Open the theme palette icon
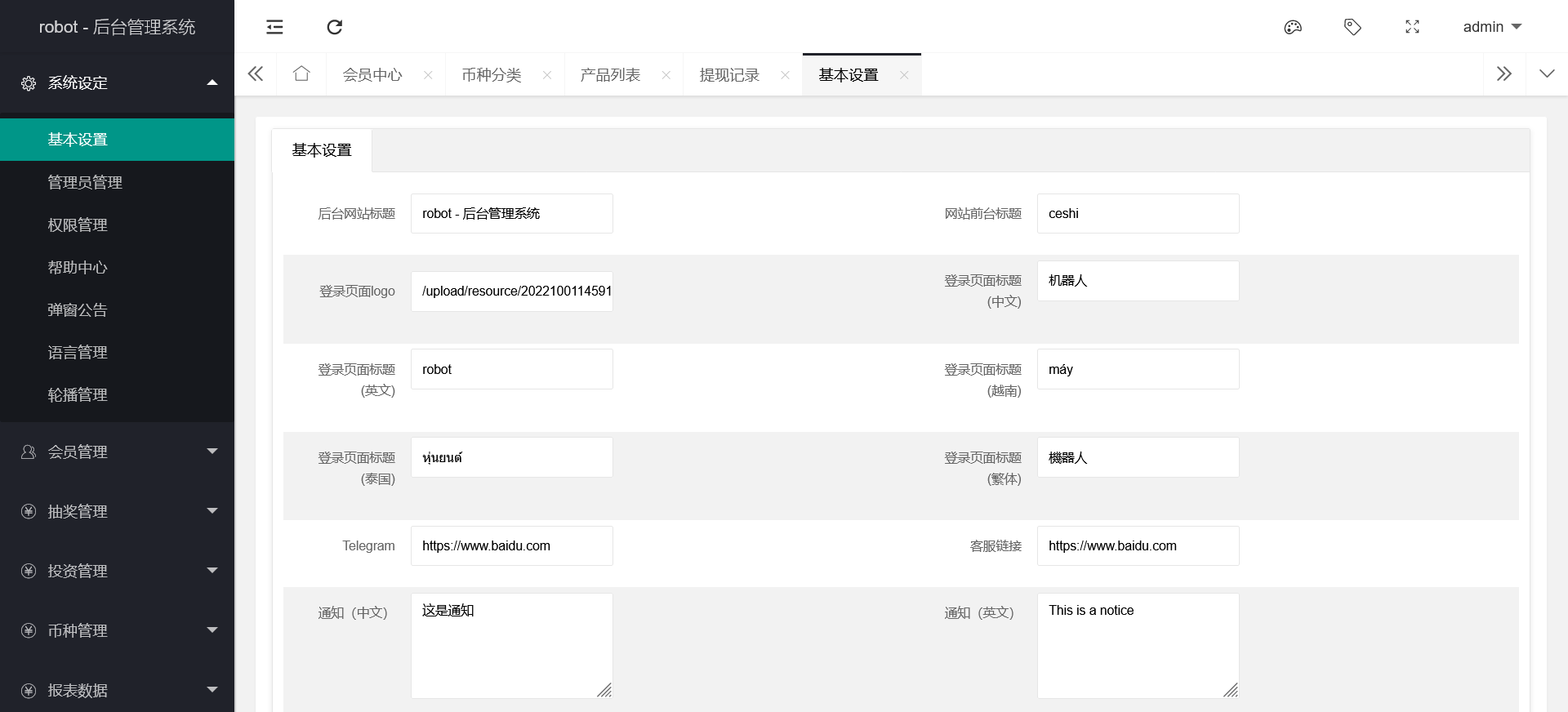1568x712 pixels. [x=1292, y=27]
